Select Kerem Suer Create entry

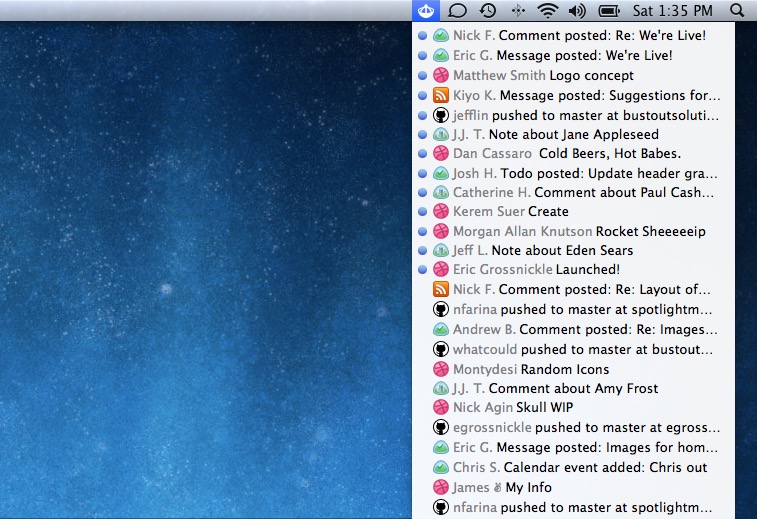click(x=574, y=211)
